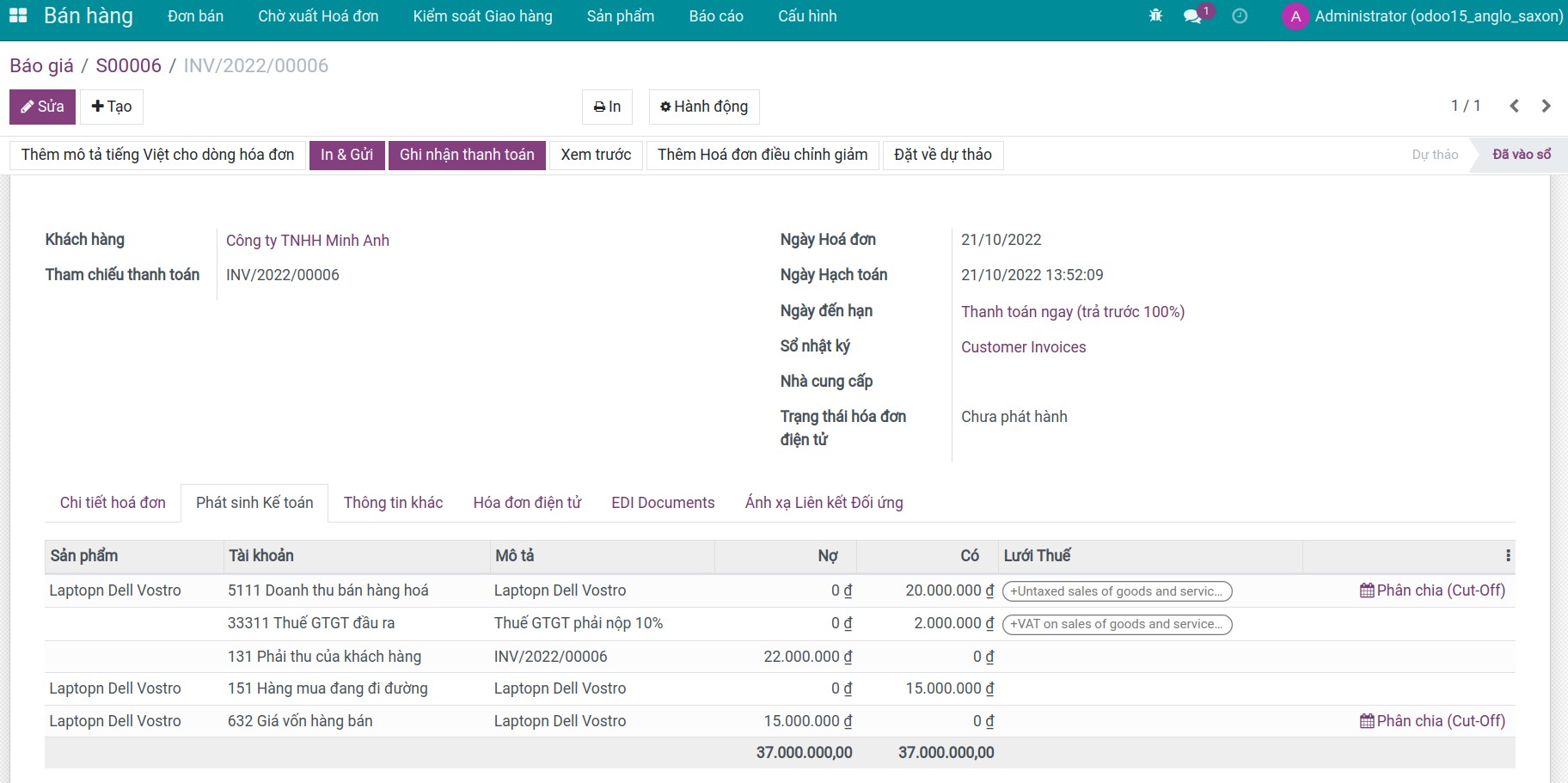Click Ghi nhận thanh toán button
This screenshot has height=783, width=1568.
(x=467, y=155)
